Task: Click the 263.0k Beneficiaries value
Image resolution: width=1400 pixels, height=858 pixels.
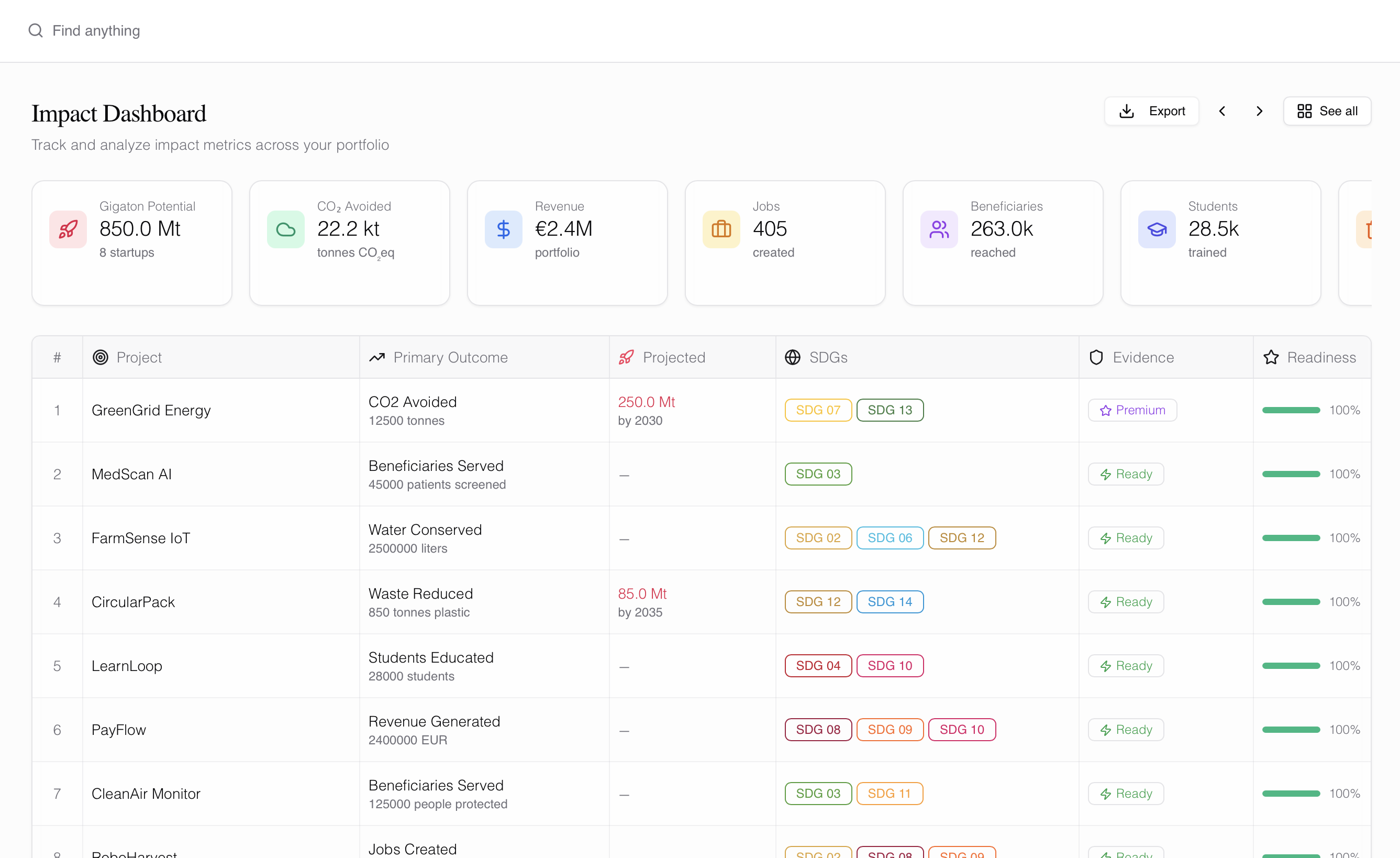Action: pyautogui.click(x=1002, y=228)
